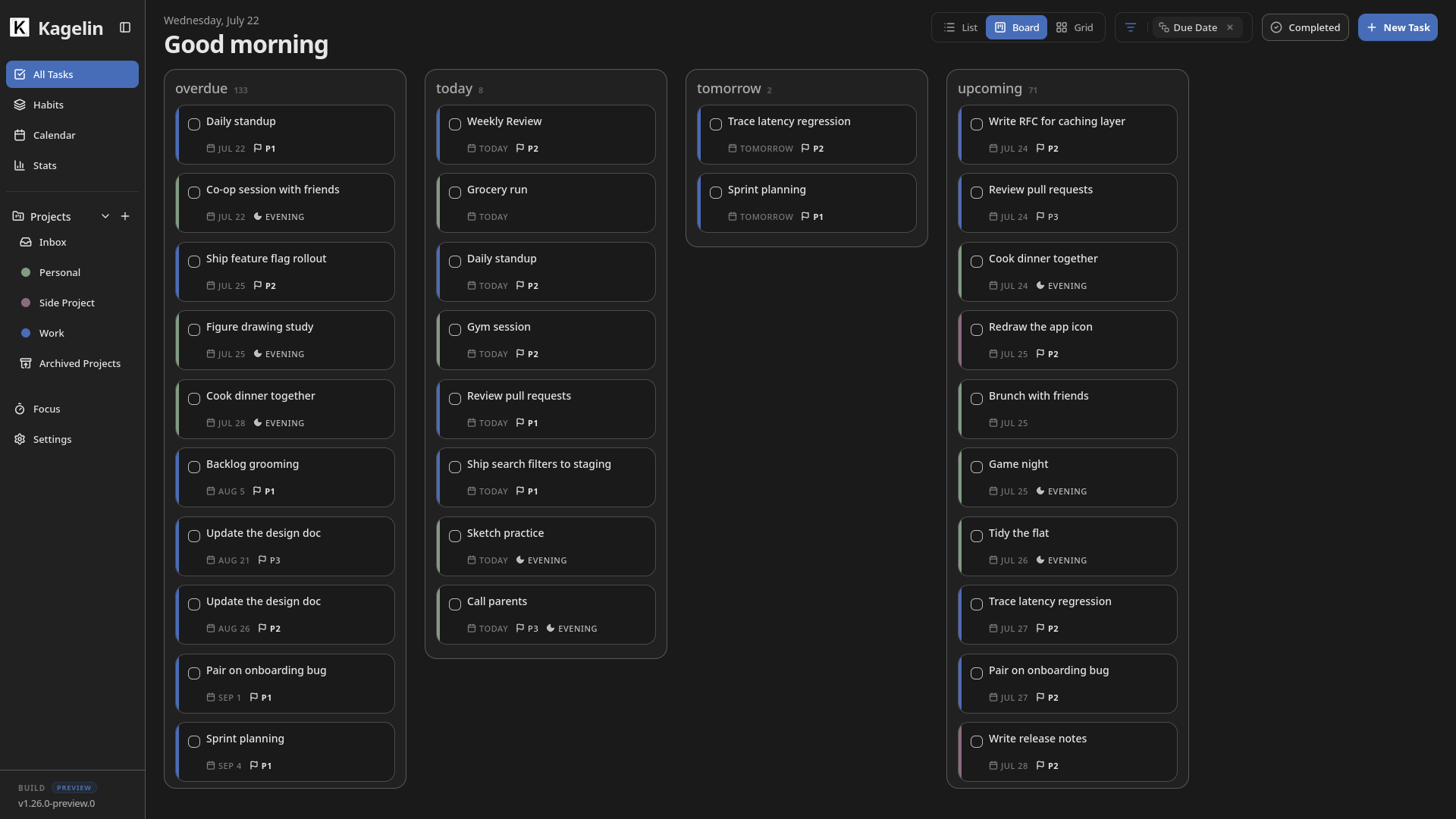Screen dimensions: 1456x819
Task: Open Habits from the sidebar
Action: click(x=72, y=105)
